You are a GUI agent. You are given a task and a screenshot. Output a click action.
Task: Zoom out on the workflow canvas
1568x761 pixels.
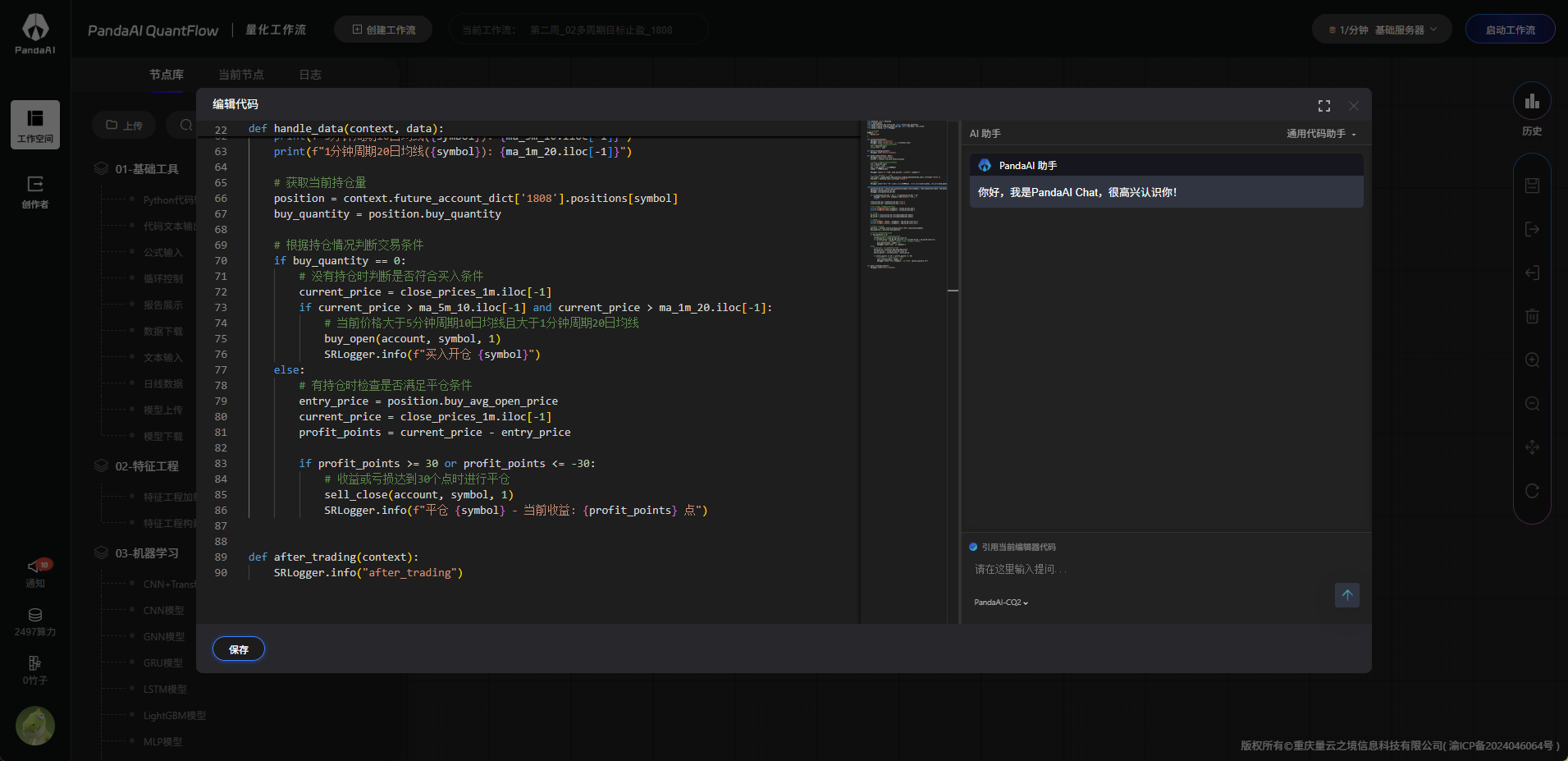(x=1532, y=403)
